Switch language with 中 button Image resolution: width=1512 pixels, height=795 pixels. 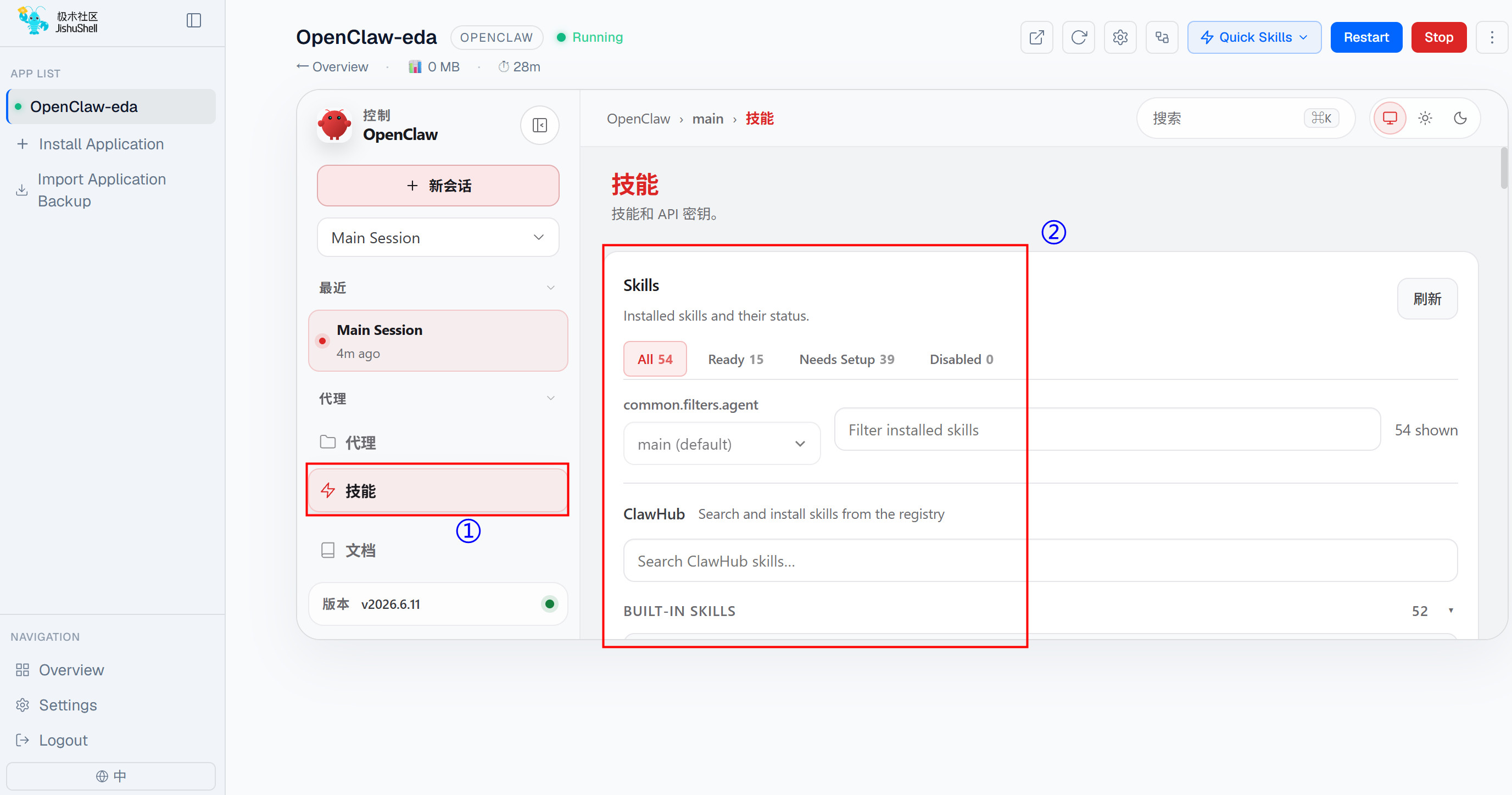pos(111,776)
